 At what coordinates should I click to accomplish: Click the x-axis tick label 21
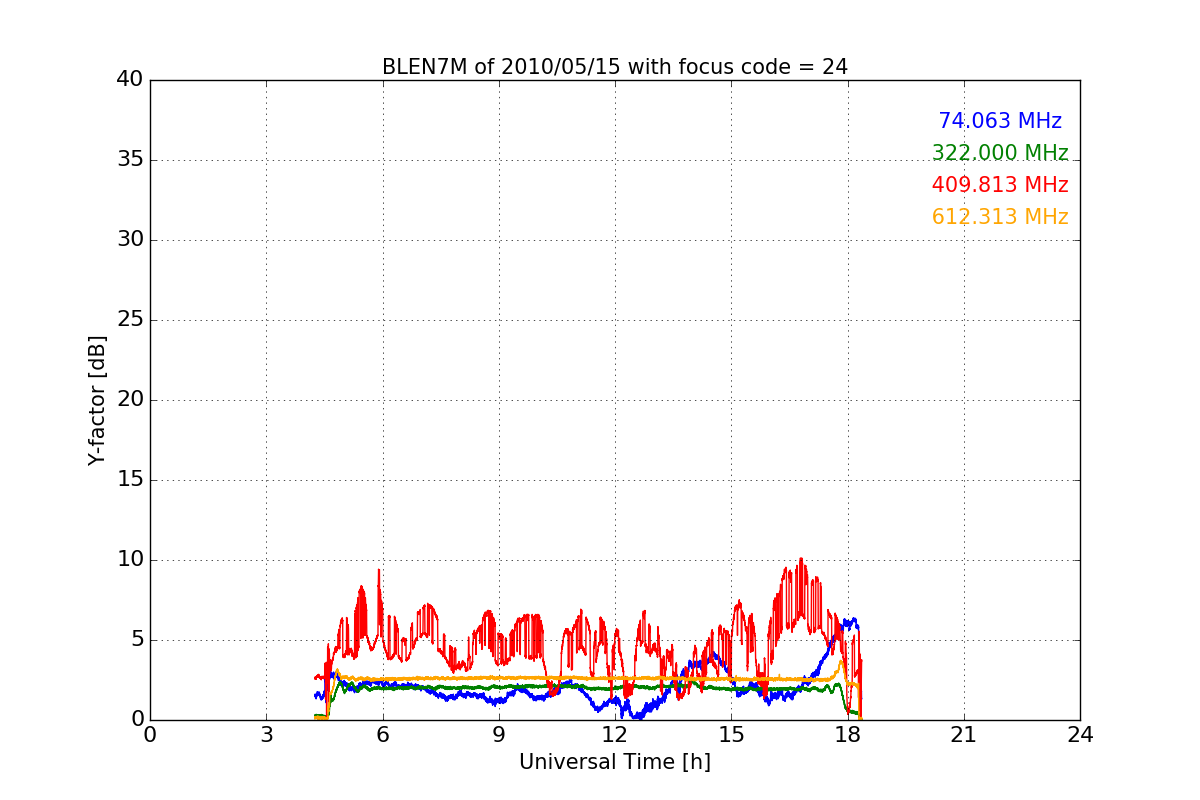[964, 735]
